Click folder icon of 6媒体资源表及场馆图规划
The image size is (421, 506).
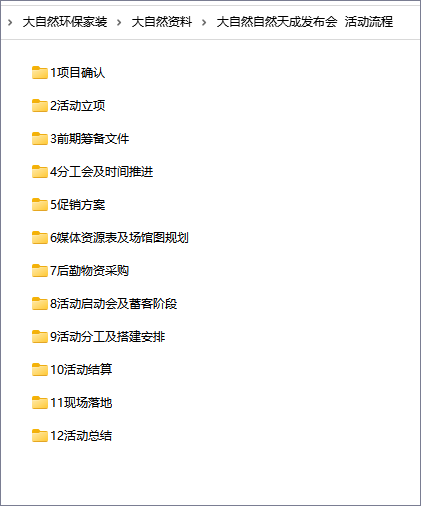coord(40,238)
